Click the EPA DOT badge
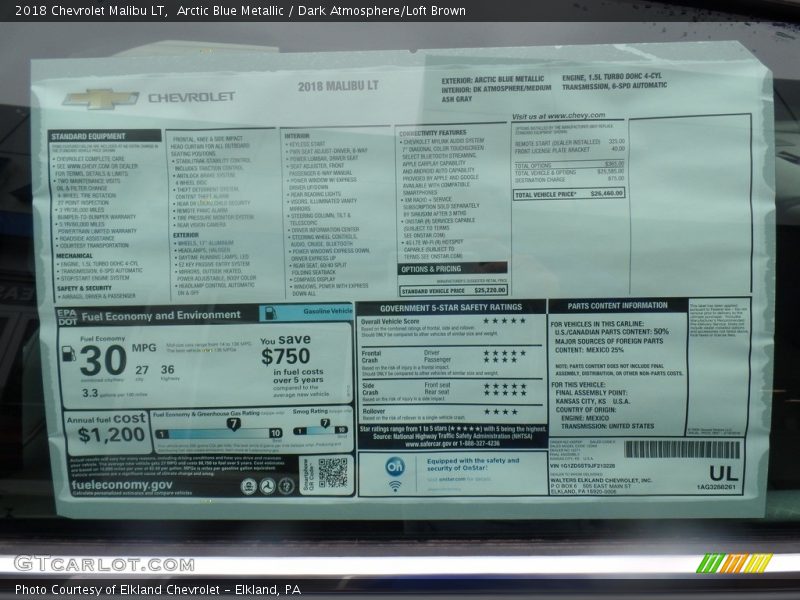Image resolution: width=800 pixels, height=600 pixels. [68, 316]
